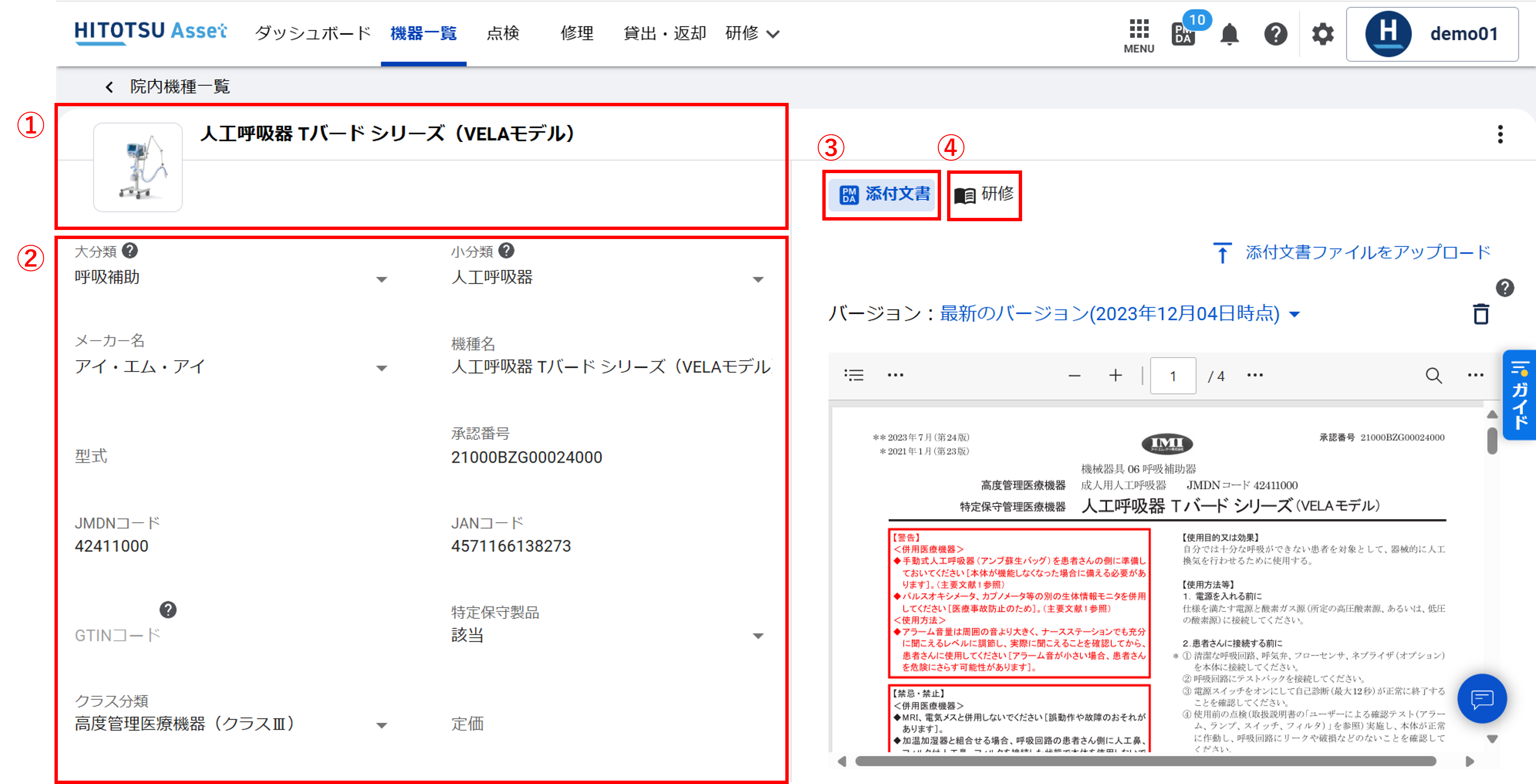Zoom in the PDF with plus icon
The height and width of the screenshot is (784, 1536).
[x=1115, y=375]
